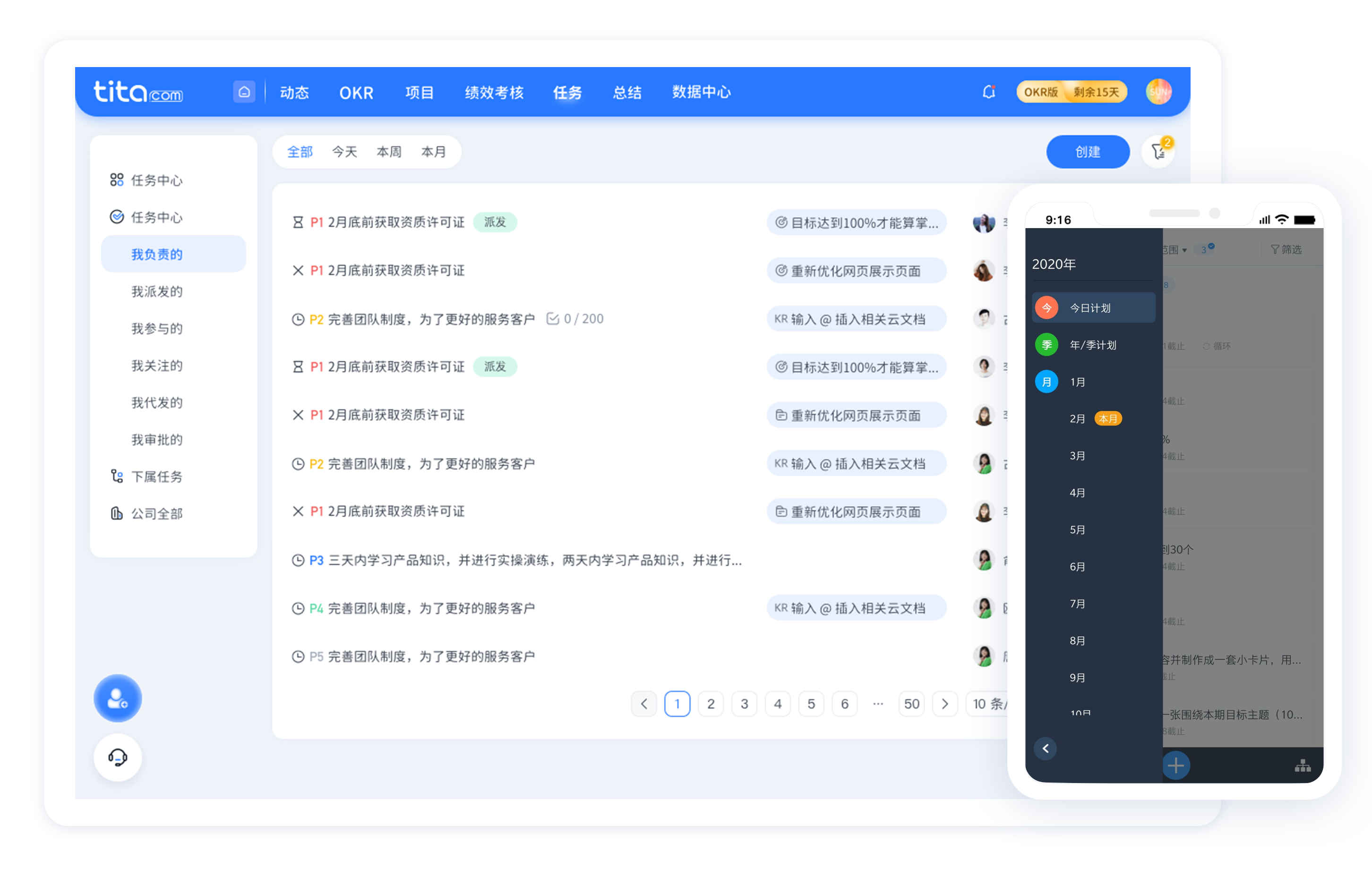Screen dimensions: 1372x877
Task: Switch to the 今天 tab
Action: tap(345, 152)
